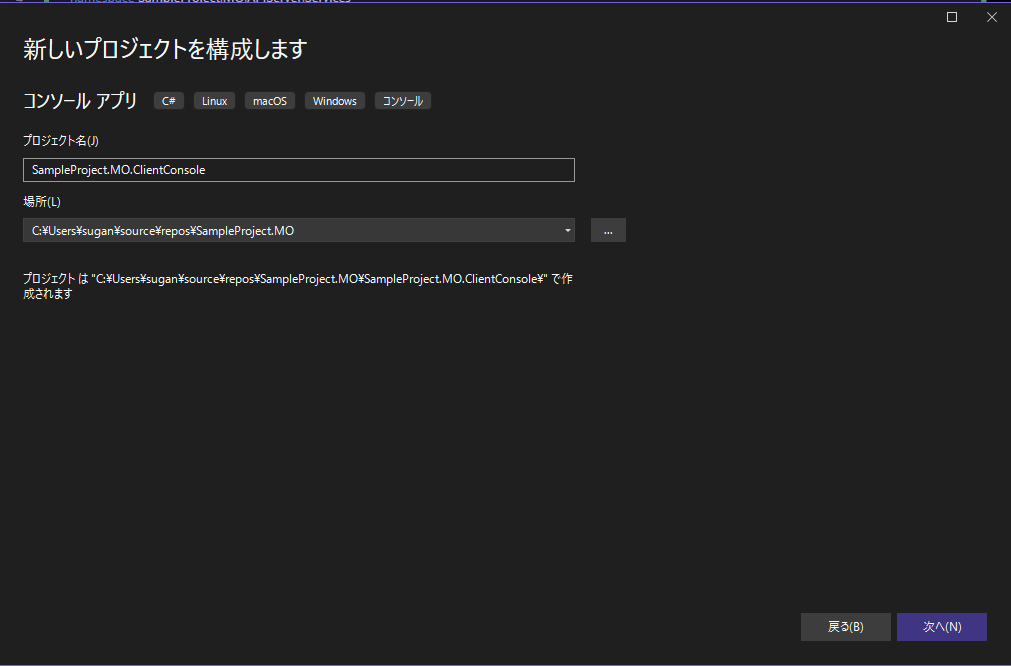Image resolution: width=1011 pixels, height=666 pixels.
Task: Click the 新しいプロジェクトを構成します title
Action: [165, 48]
